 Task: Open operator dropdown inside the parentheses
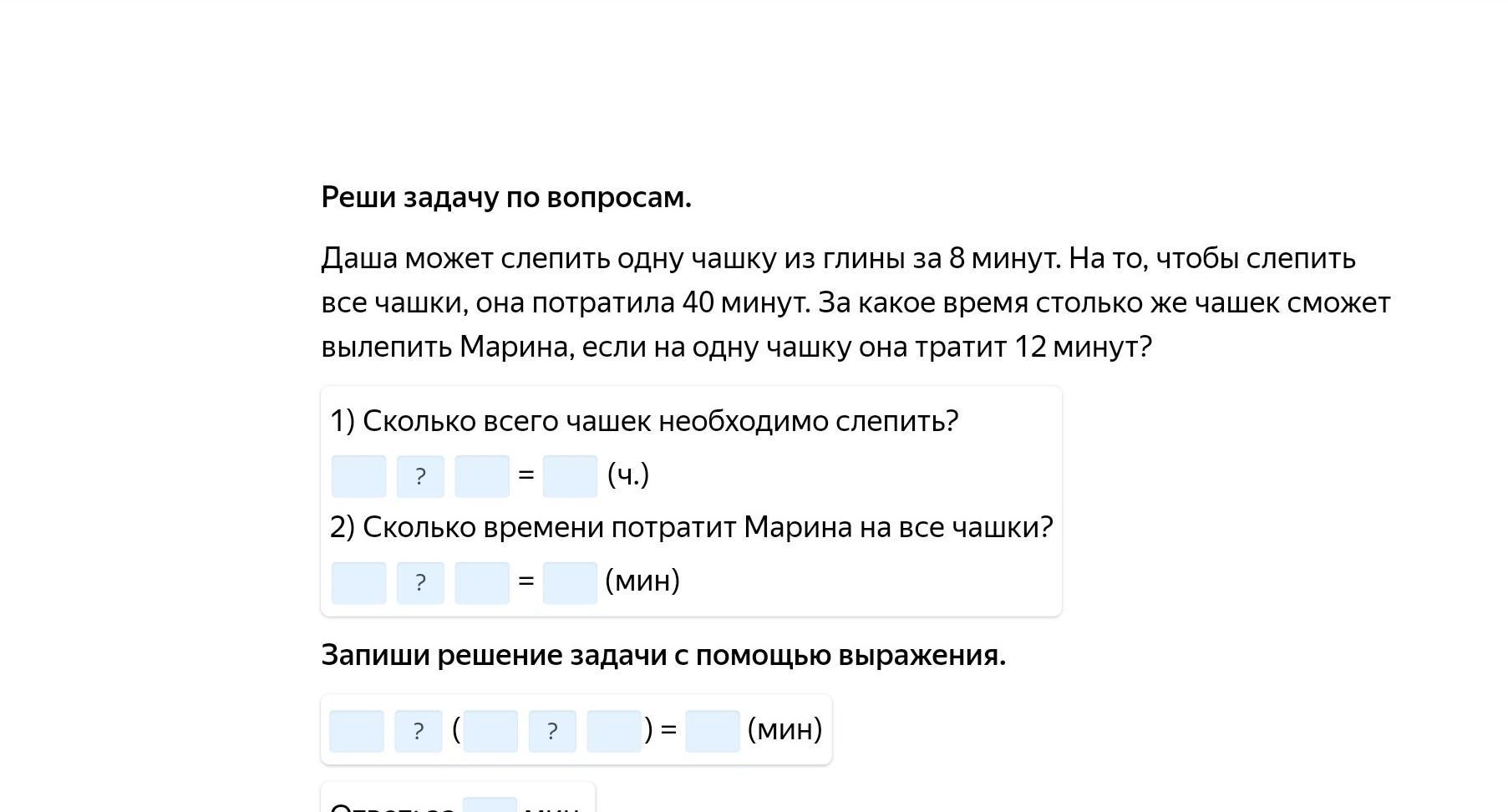[552, 731]
